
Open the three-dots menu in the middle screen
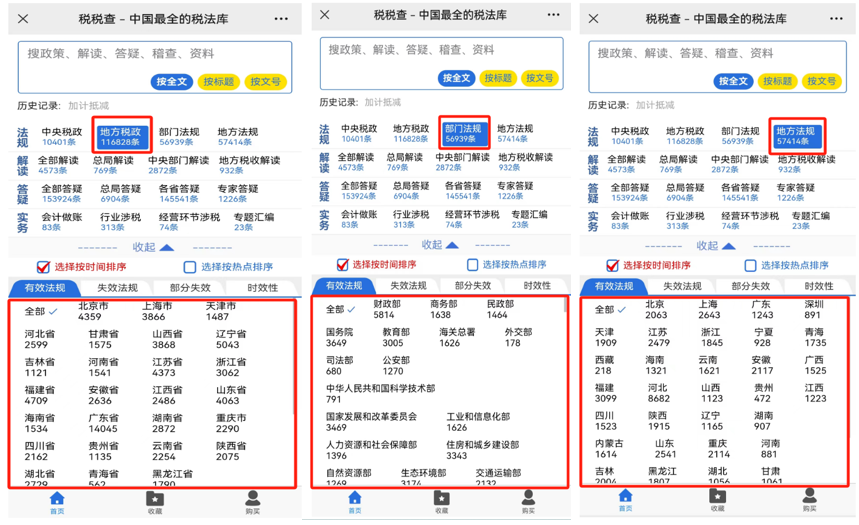tap(553, 15)
